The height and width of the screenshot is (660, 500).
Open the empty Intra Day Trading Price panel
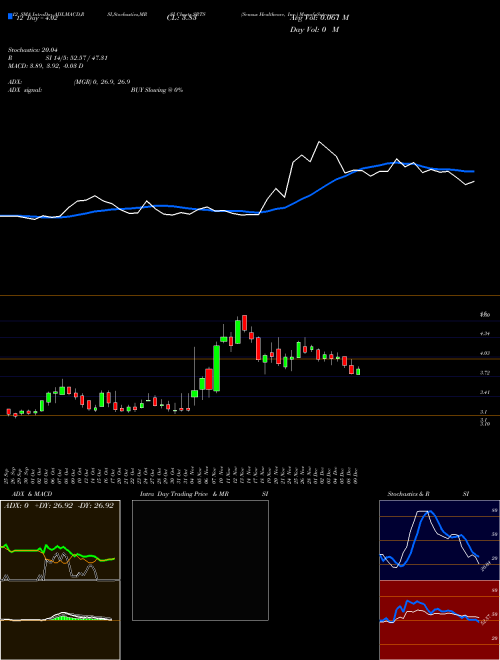(200, 560)
